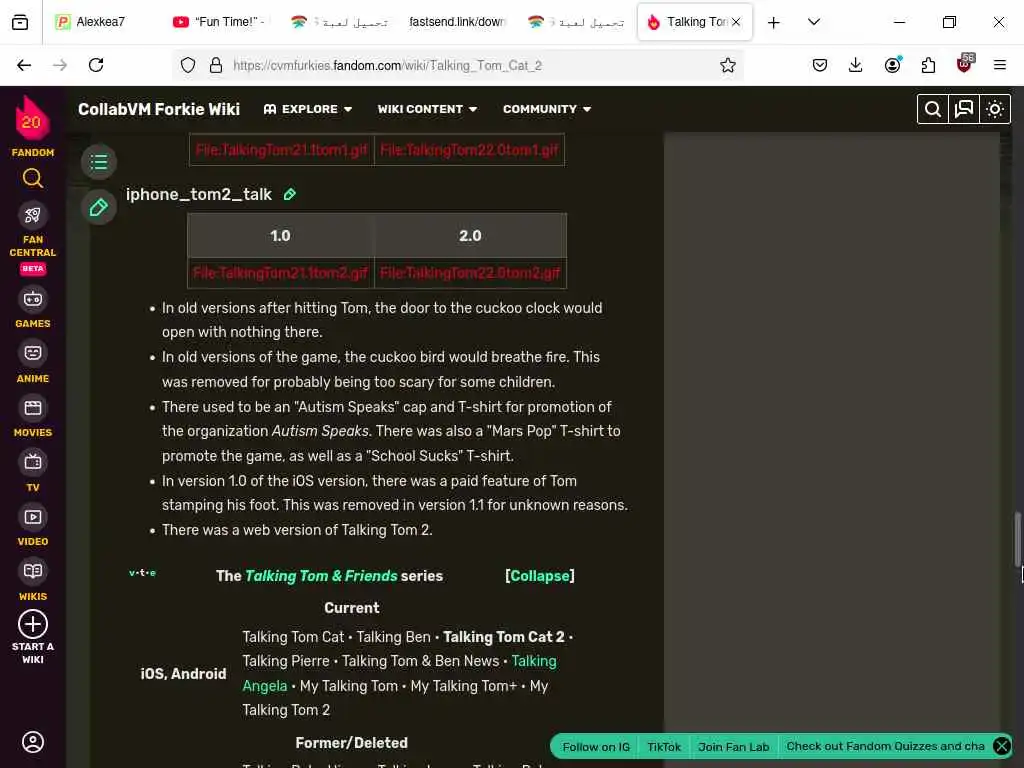
Task: Expand the Explore dropdown menu
Action: (x=308, y=109)
